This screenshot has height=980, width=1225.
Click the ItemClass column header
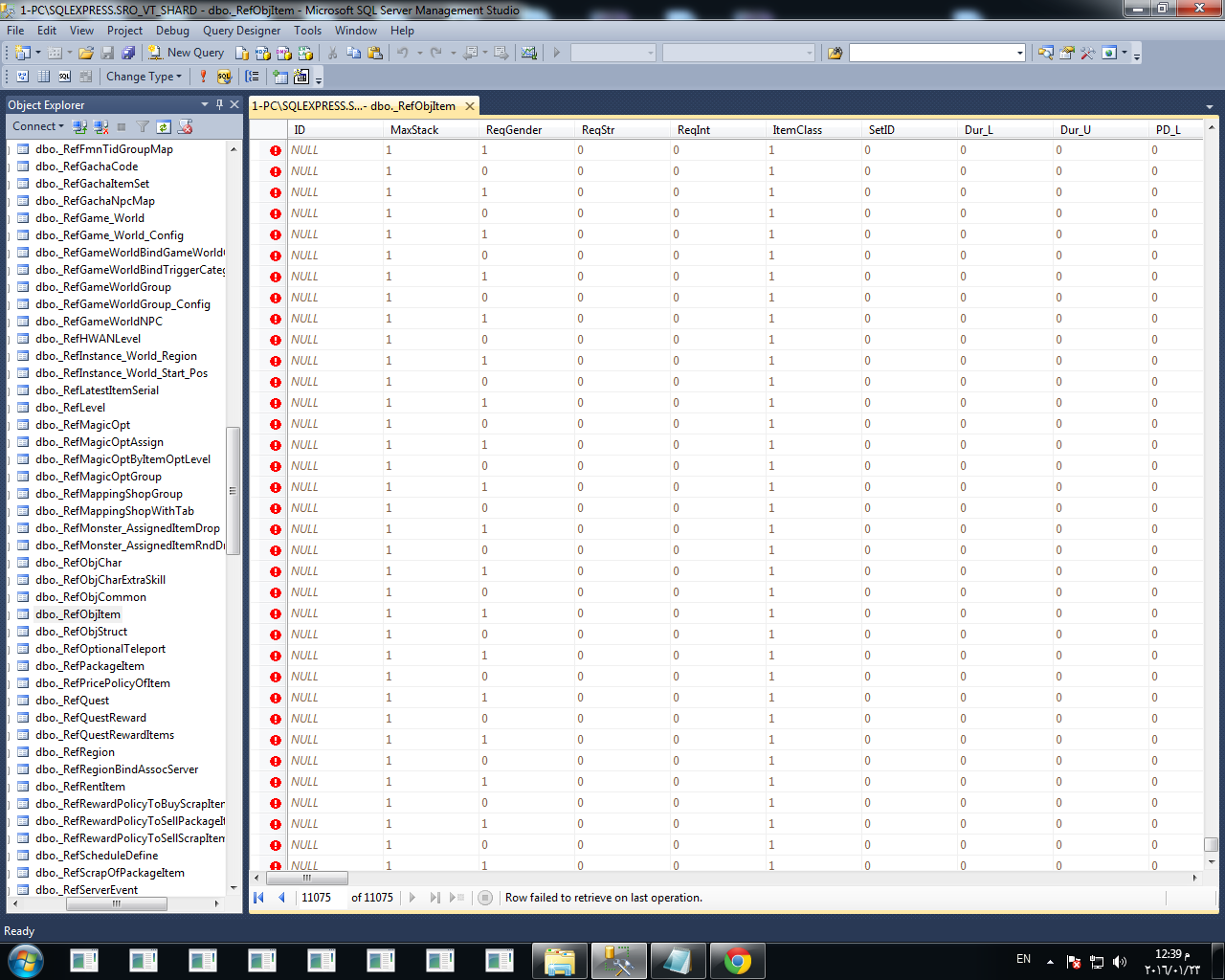813,129
